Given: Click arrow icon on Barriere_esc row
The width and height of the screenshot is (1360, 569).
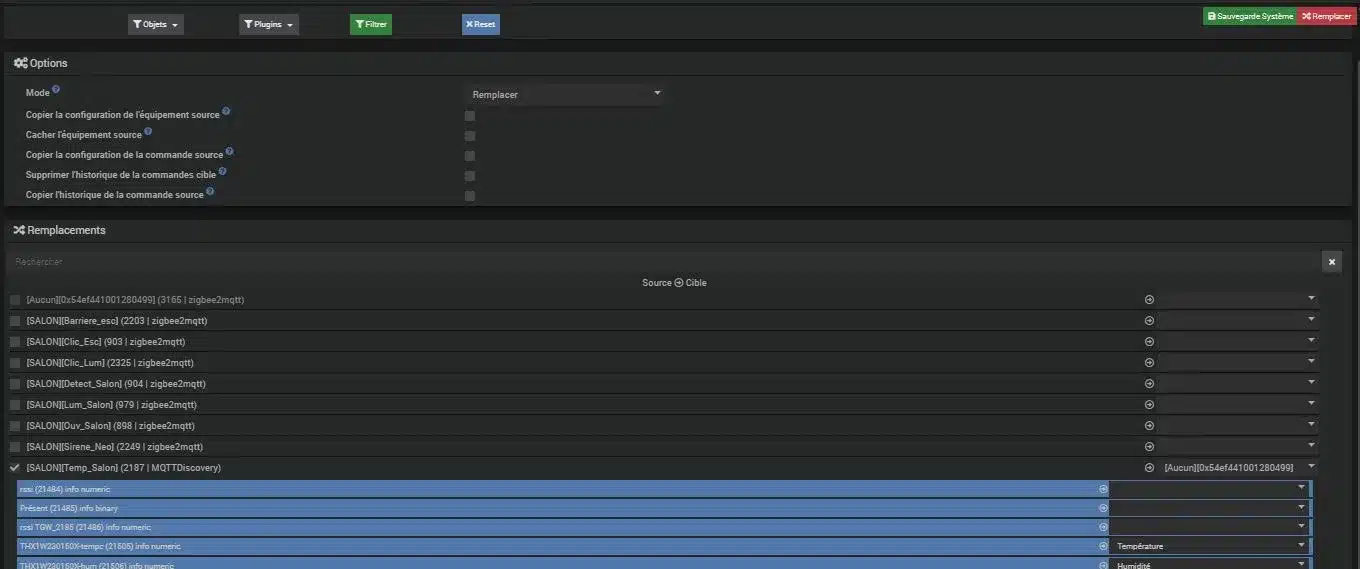Looking at the screenshot, I should click(x=1149, y=321).
